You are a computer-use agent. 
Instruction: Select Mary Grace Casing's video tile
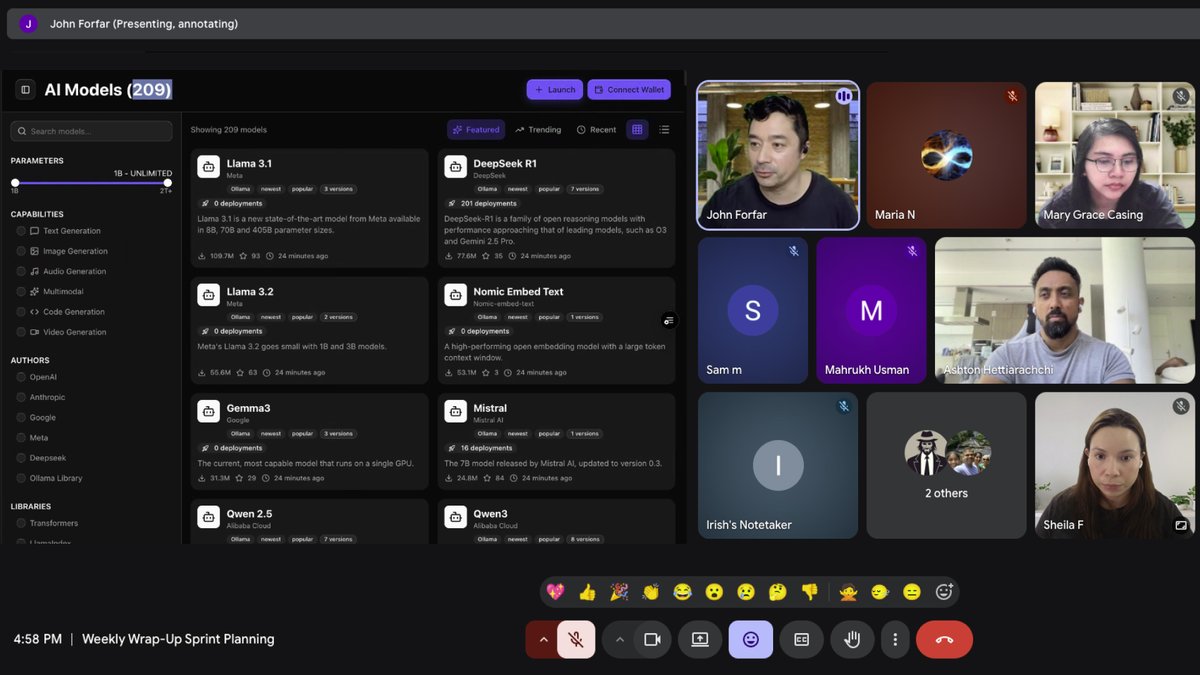pos(1115,155)
